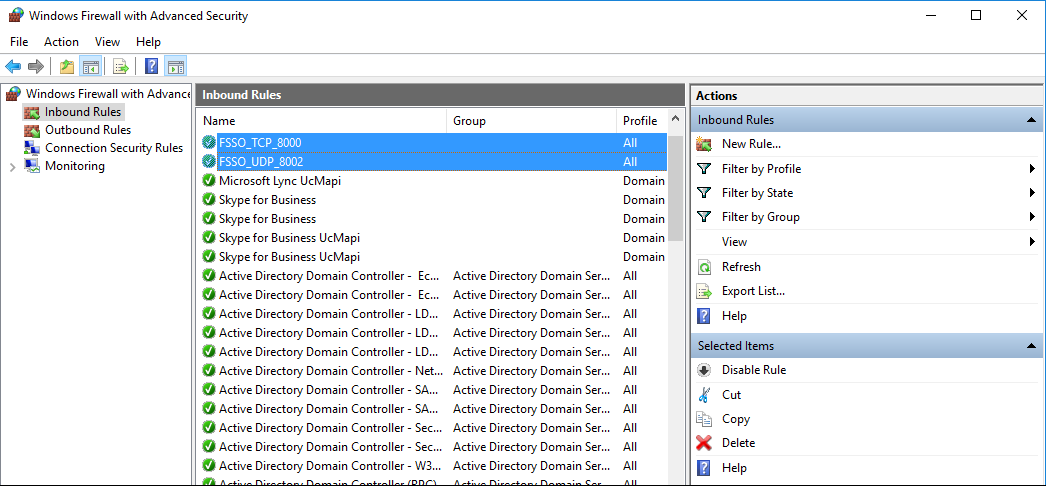Click Disable Rule in Selected Items
The height and width of the screenshot is (486, 1046).
753,370
